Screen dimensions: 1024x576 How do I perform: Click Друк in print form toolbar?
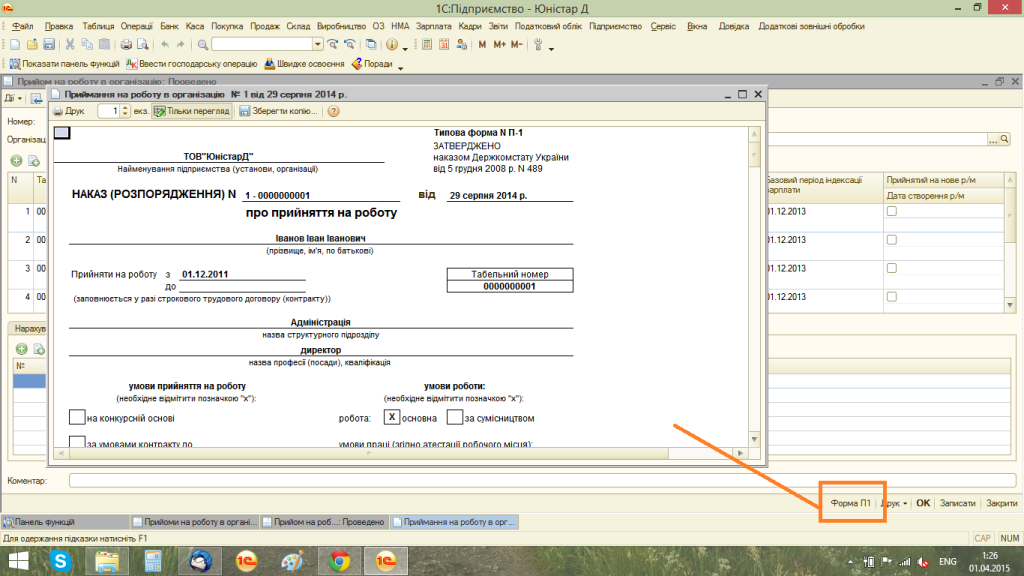click(69, 111)
